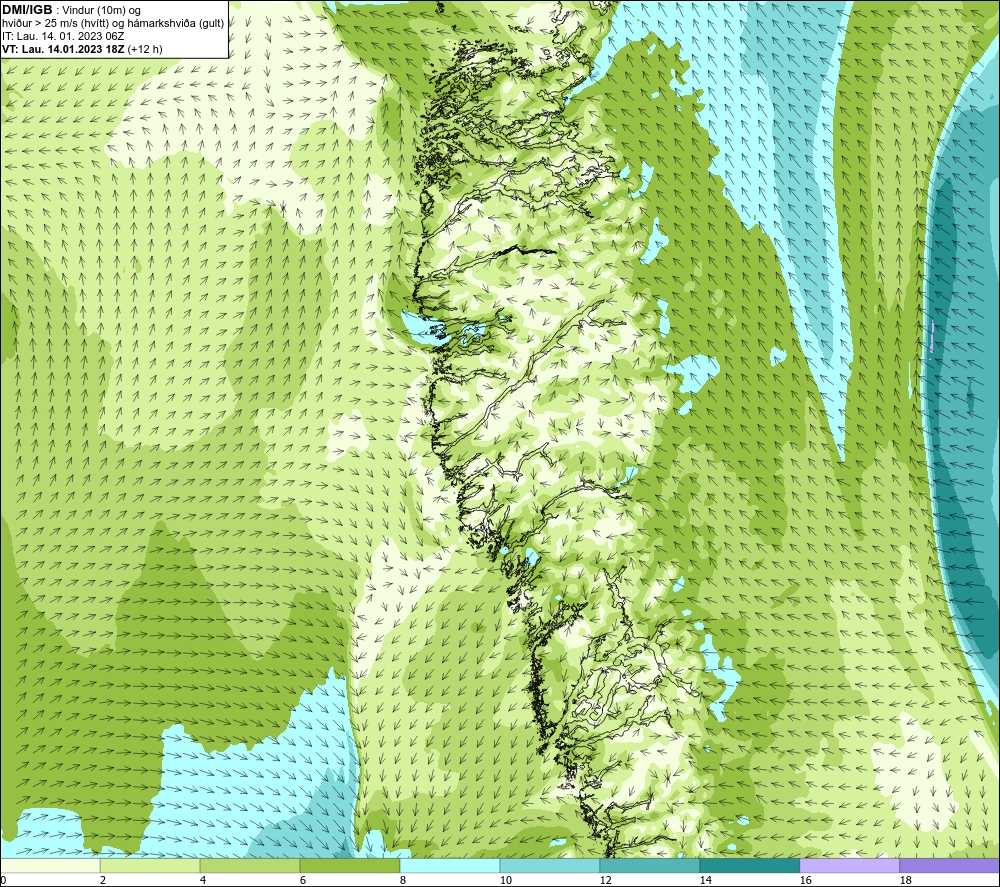Click the scale label '16'
The height and width of the screenshot is (887, 1000).
(805, 881)
